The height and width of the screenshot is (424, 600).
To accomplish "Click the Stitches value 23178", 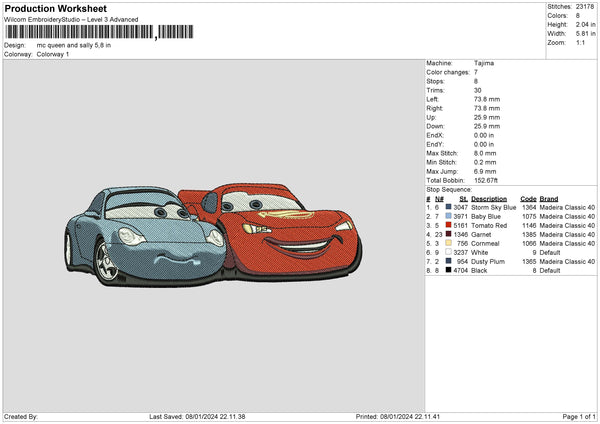I will coord(585,7).
